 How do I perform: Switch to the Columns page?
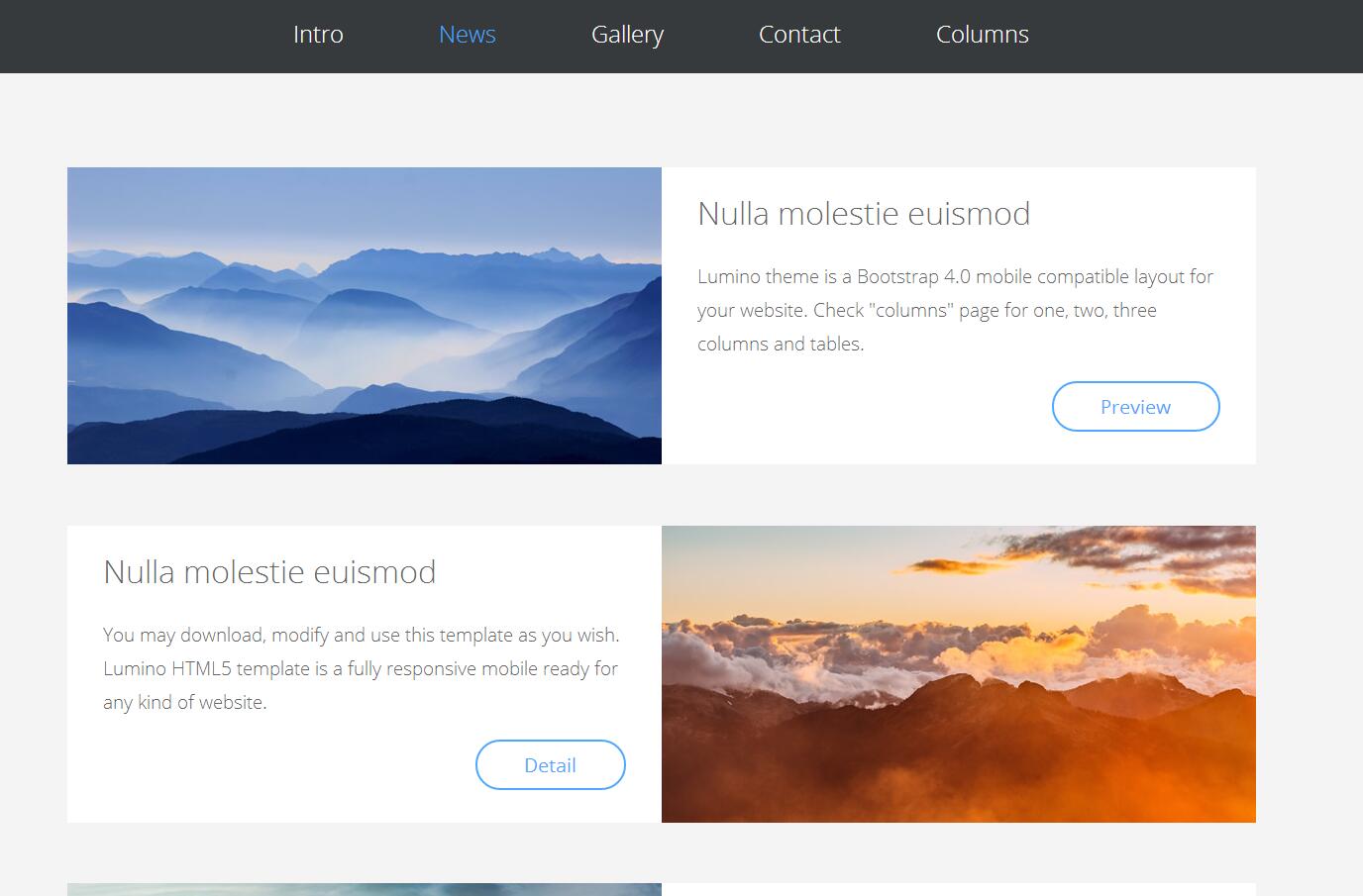pyautogui.click(x=982, y=35)
